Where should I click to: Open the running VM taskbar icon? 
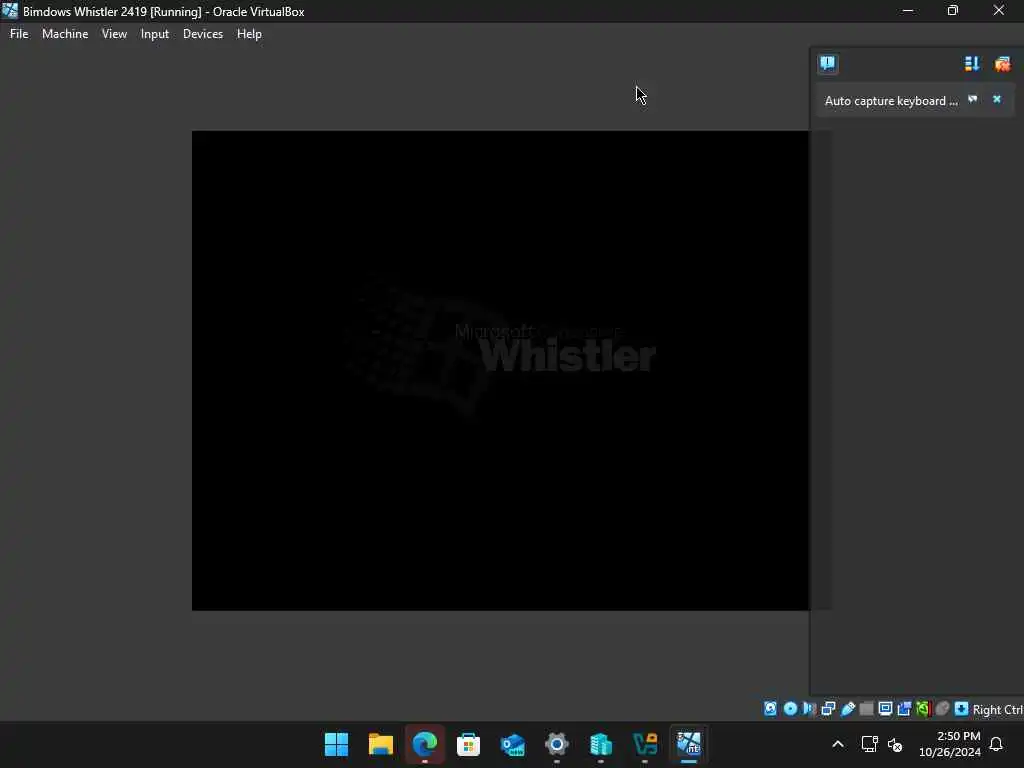[688, 744]
